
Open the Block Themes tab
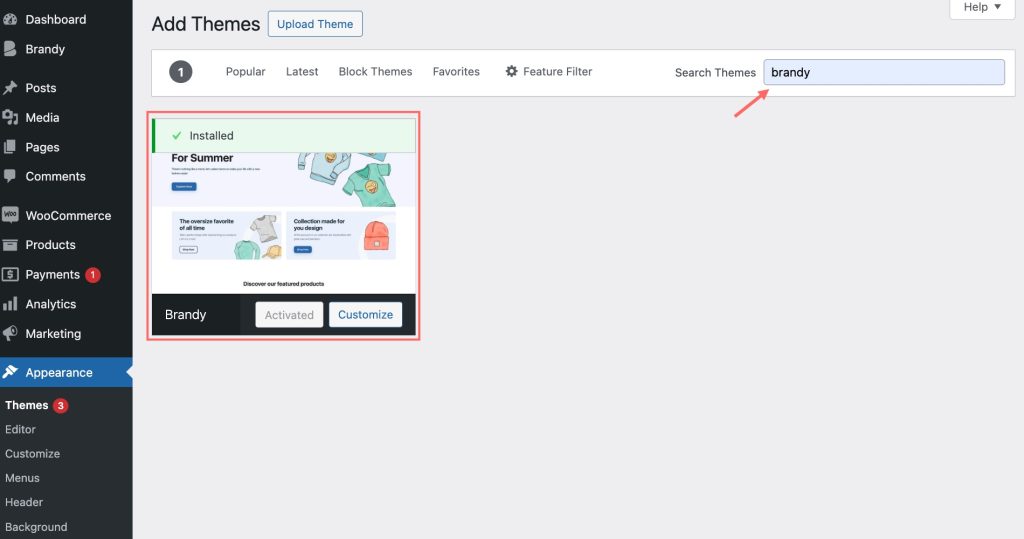(x=375, y=72)
